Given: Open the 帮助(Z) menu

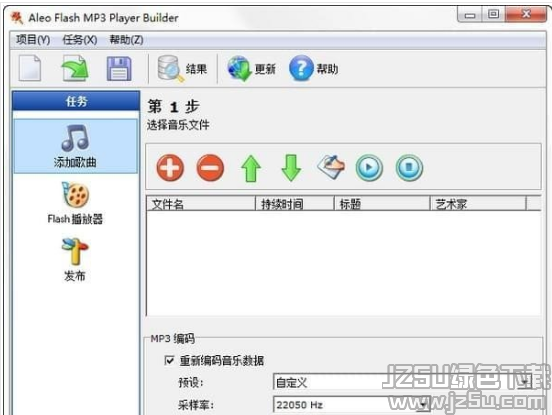Looking at the screenshot, I should [126, 40].
